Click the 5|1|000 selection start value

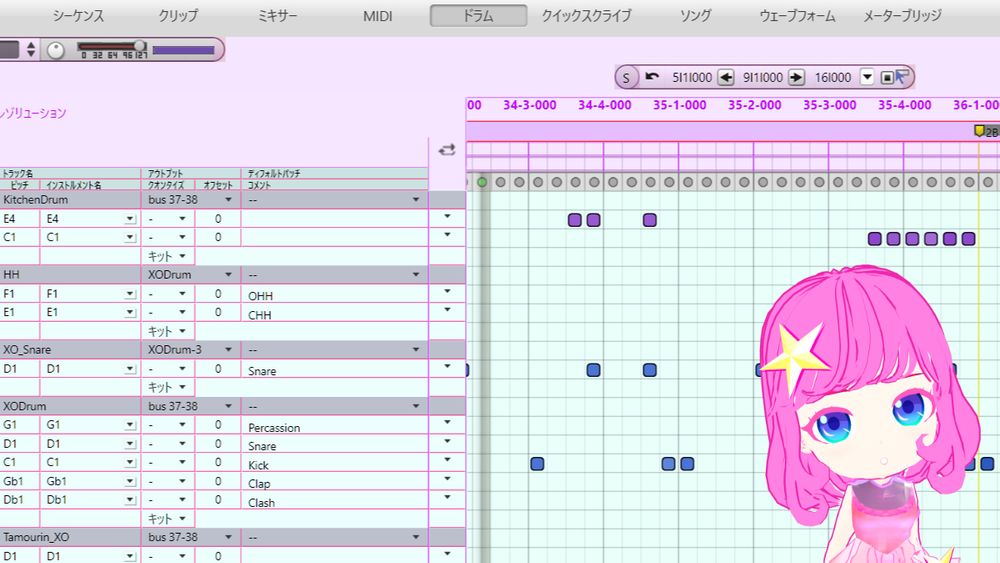692,78
